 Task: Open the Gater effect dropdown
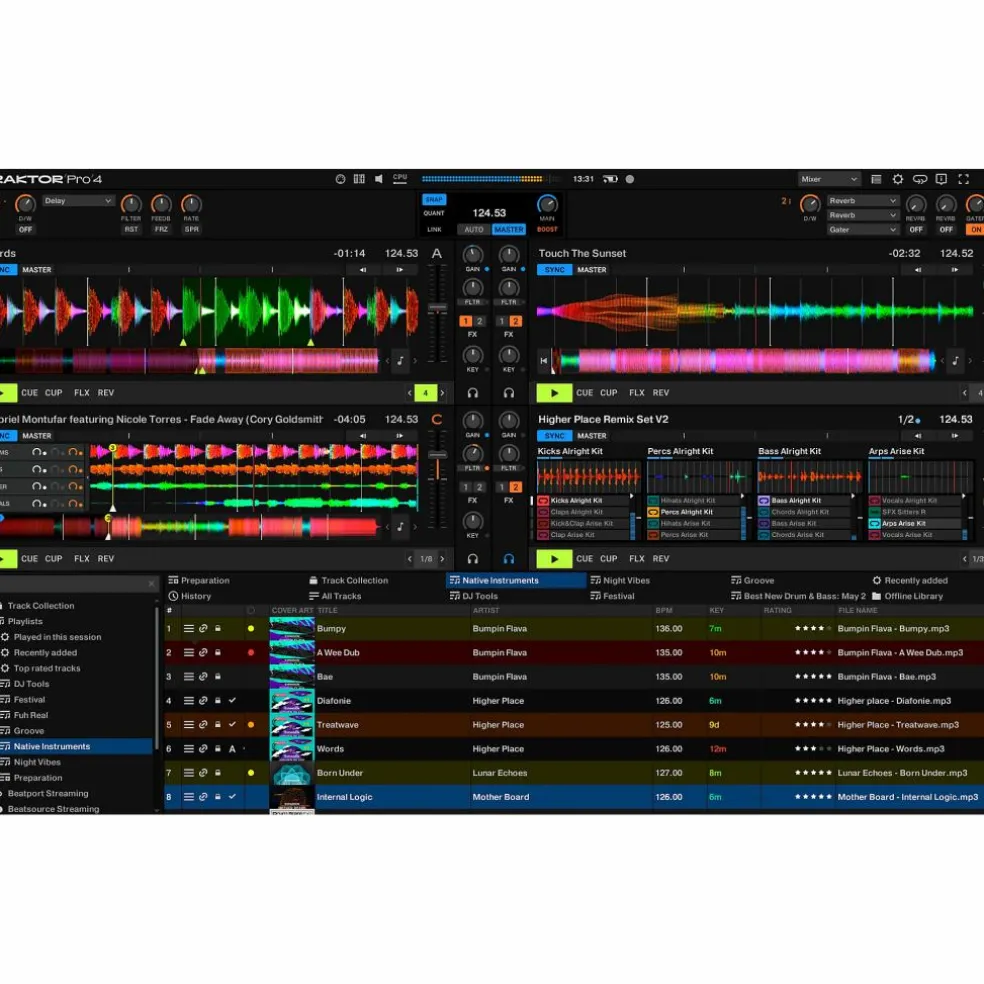coord(863,230)
